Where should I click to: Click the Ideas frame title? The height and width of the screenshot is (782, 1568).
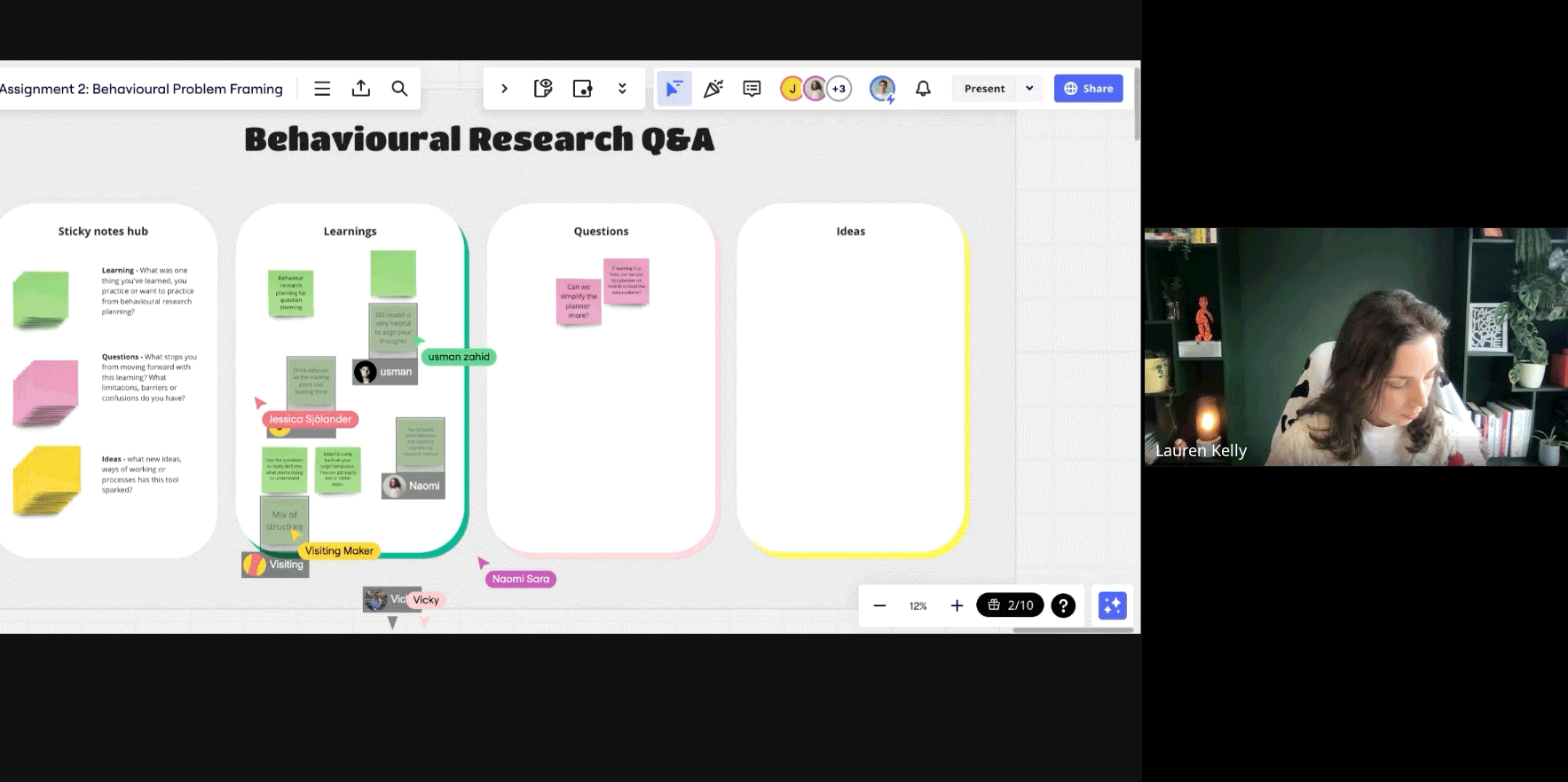850,232
